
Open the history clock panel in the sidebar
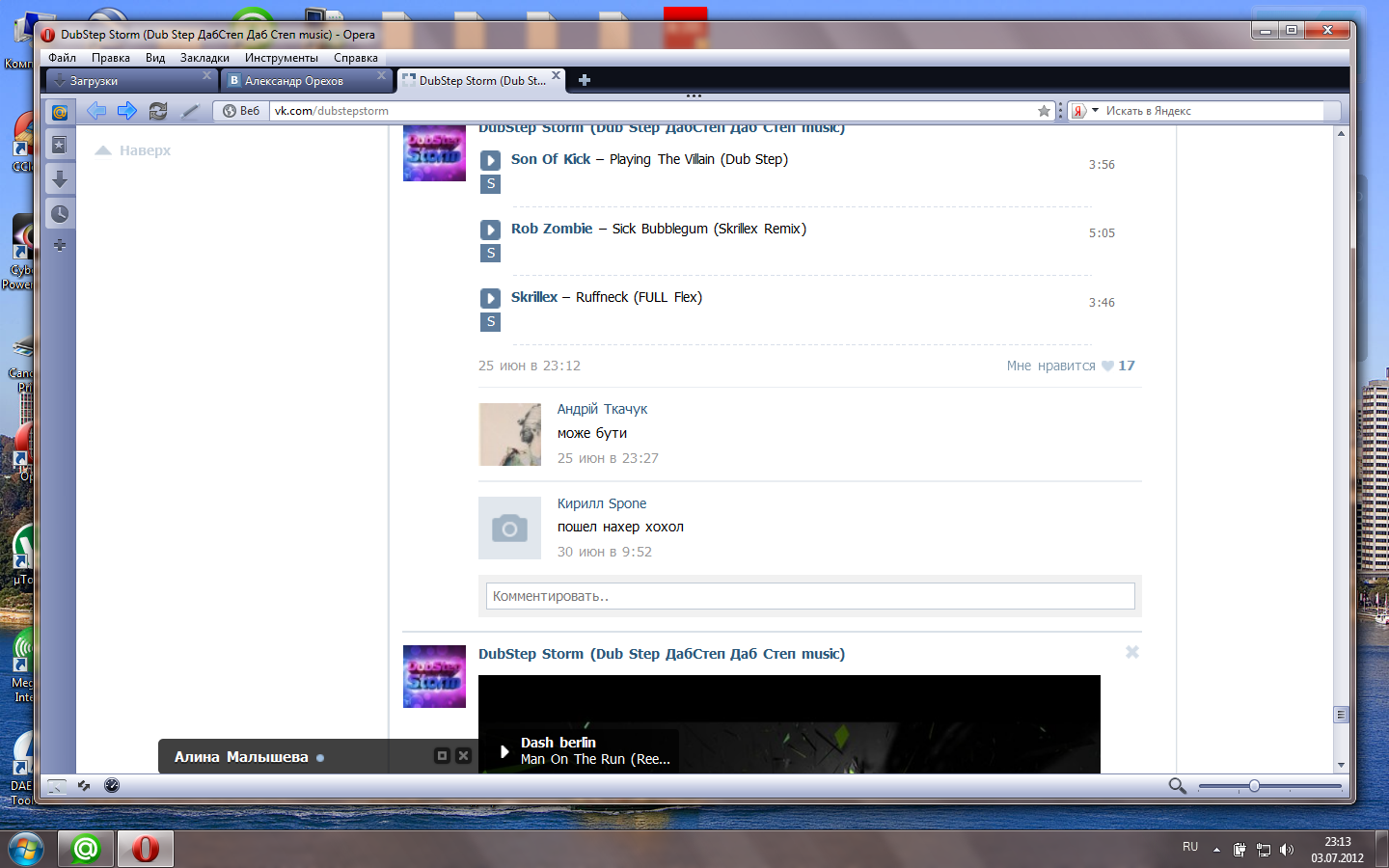pyautogui.click(x=60, y=213)
